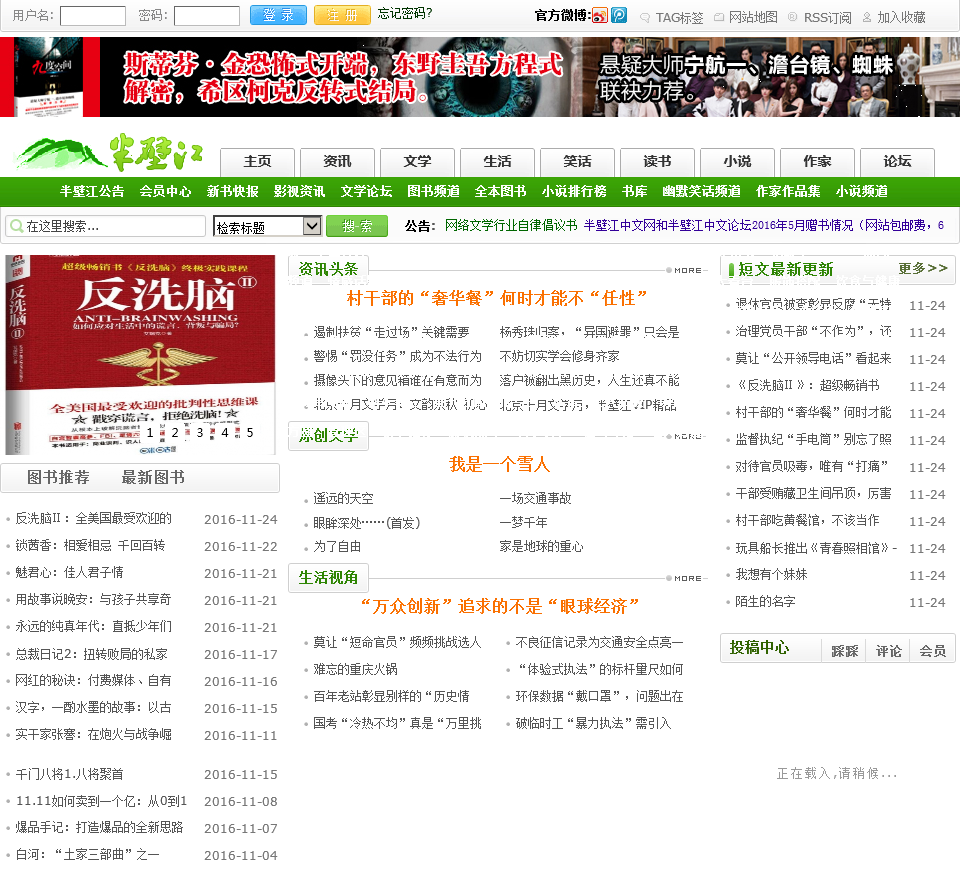The width and height of the screenshot is (960, 873).
Task: Switch to the 文学 tab
Action: 418,162
